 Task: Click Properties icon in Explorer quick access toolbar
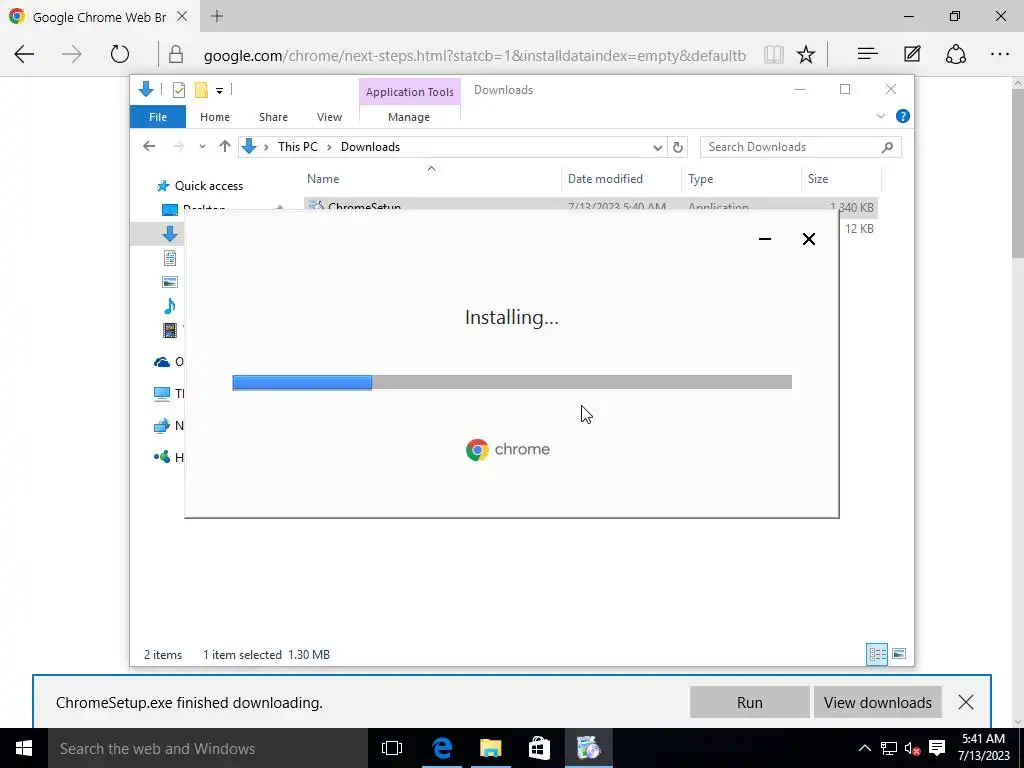pos(178,90)
